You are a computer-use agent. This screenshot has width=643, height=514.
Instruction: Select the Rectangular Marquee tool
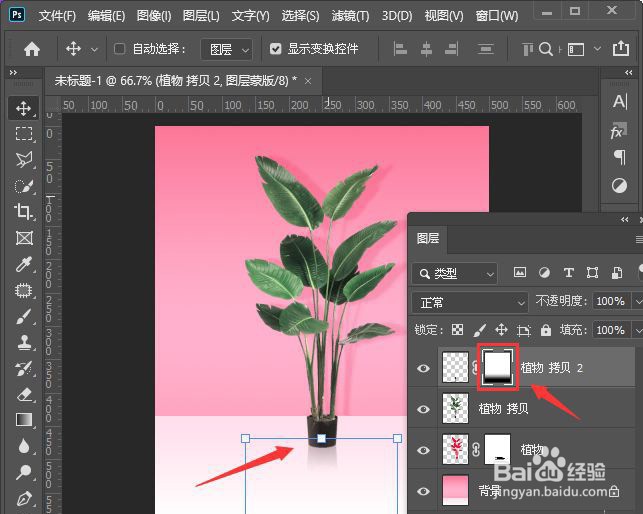click(x=23, y=134)
